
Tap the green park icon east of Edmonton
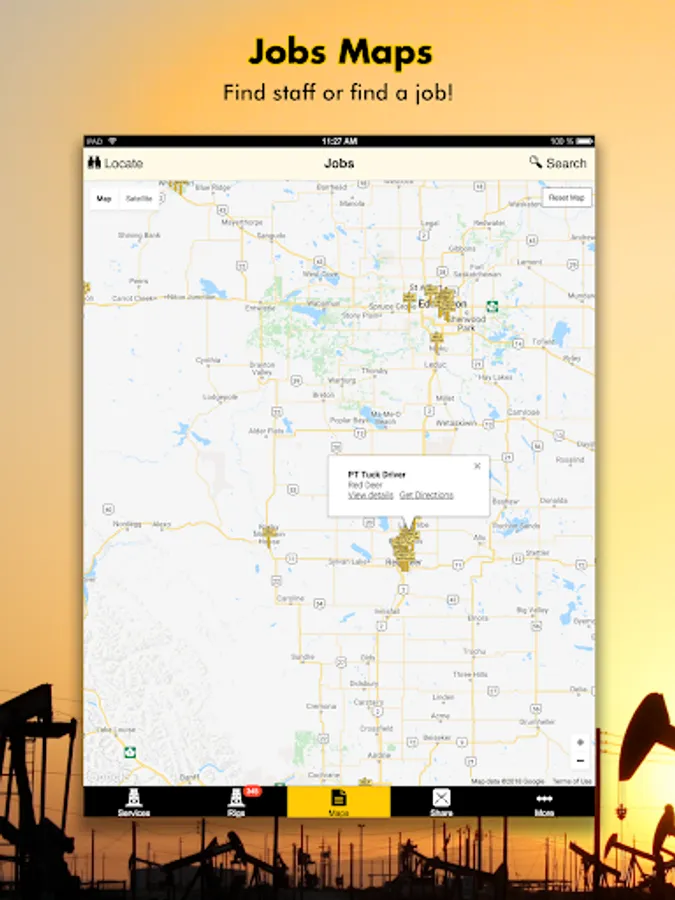(492, 307)
